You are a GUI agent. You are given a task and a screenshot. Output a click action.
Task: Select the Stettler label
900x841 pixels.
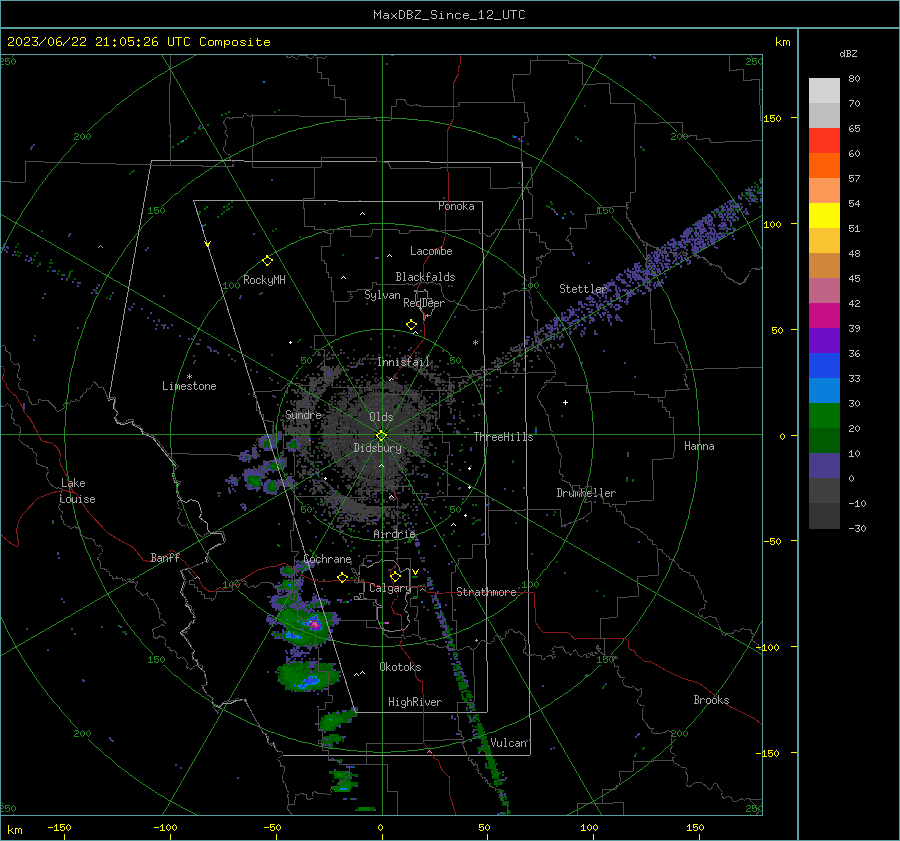coord(583,289)
